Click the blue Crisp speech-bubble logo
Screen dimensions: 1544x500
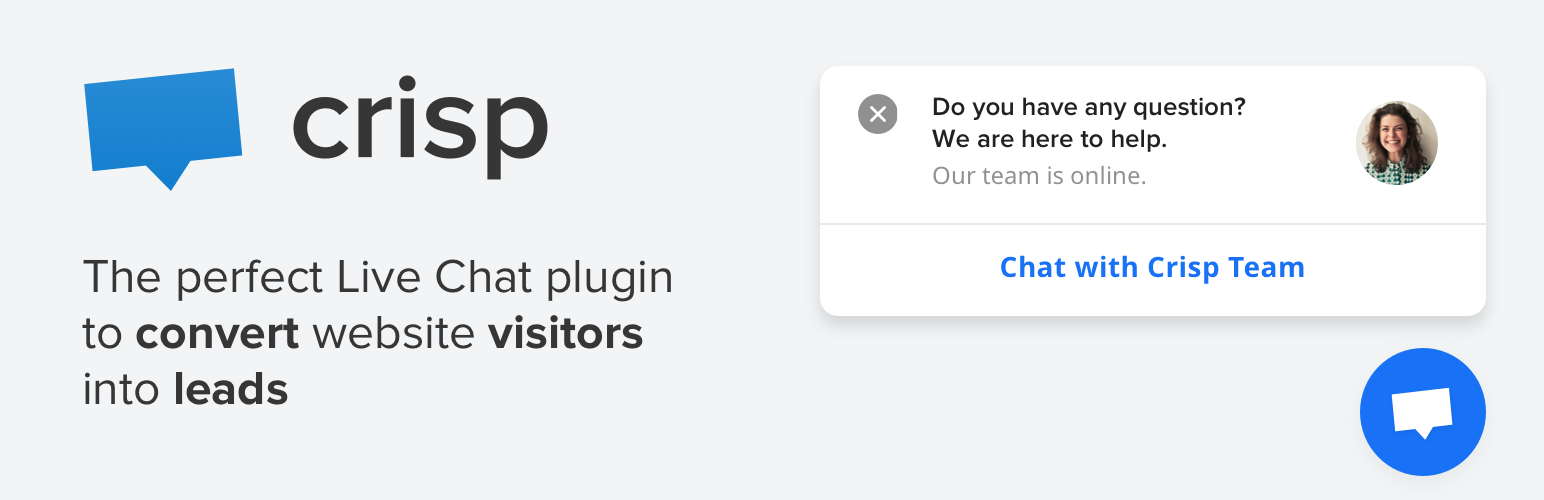click(x=164, y=120)
